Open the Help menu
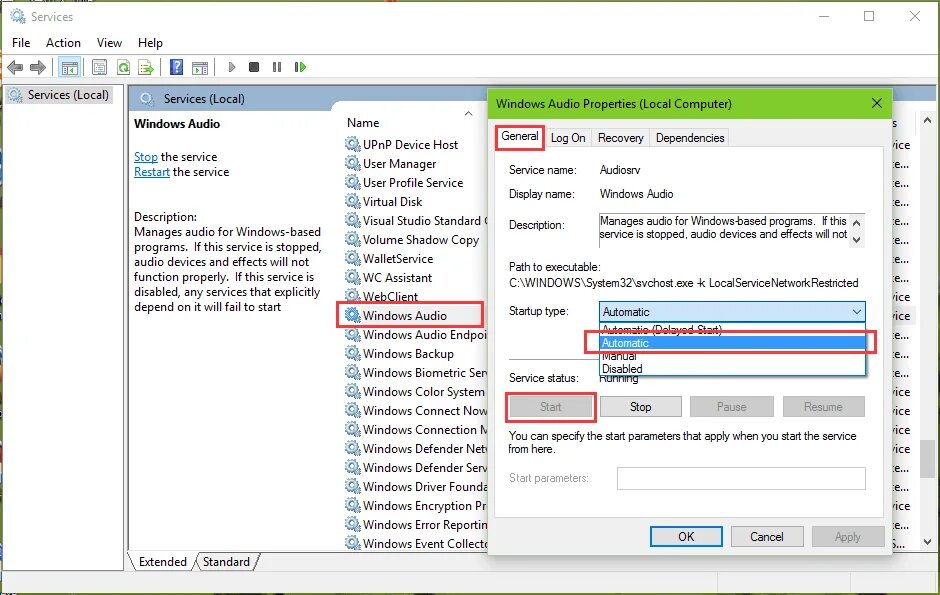 click(150, 43)
